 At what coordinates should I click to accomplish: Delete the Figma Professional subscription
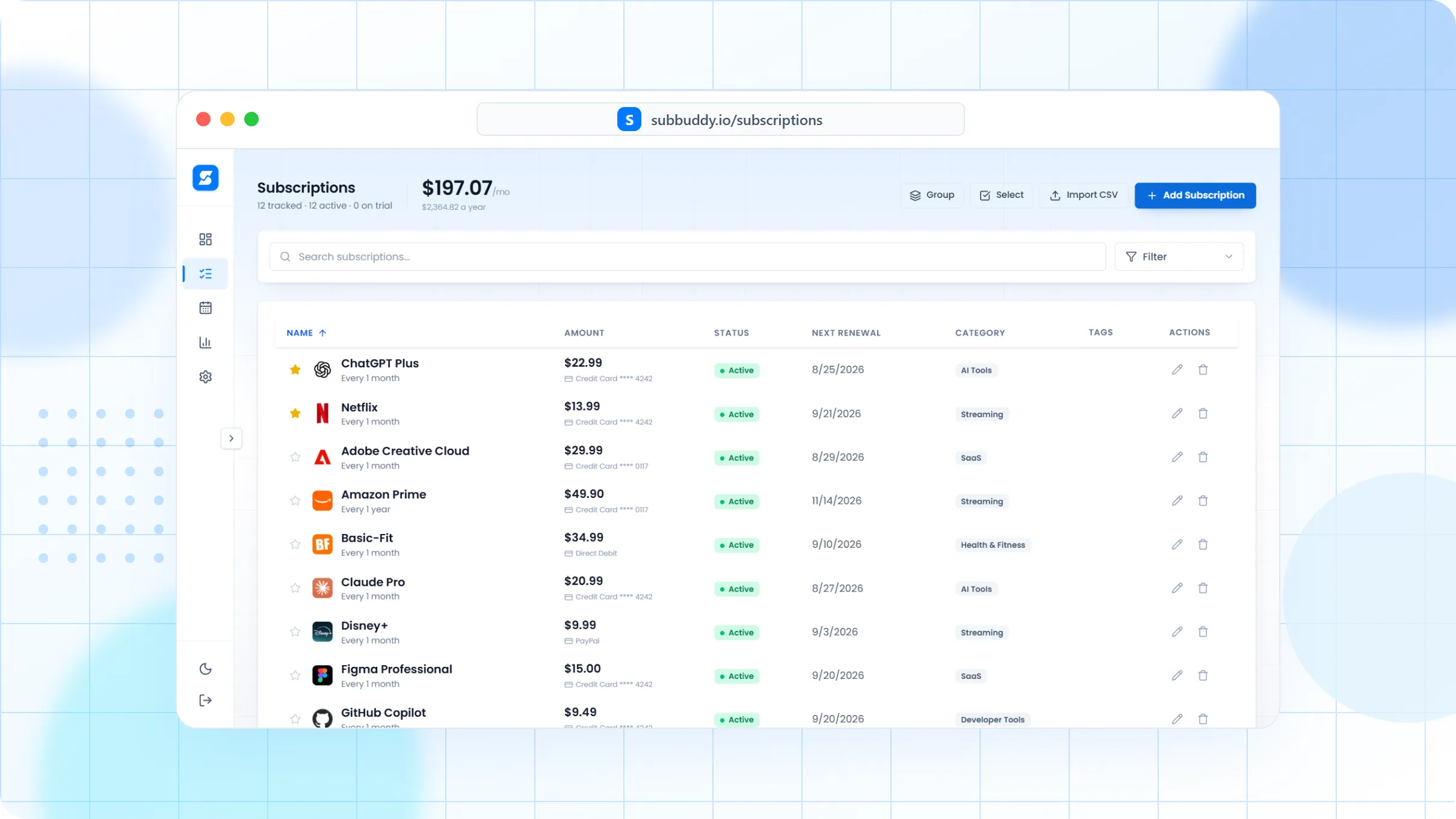coord(1203,676)
